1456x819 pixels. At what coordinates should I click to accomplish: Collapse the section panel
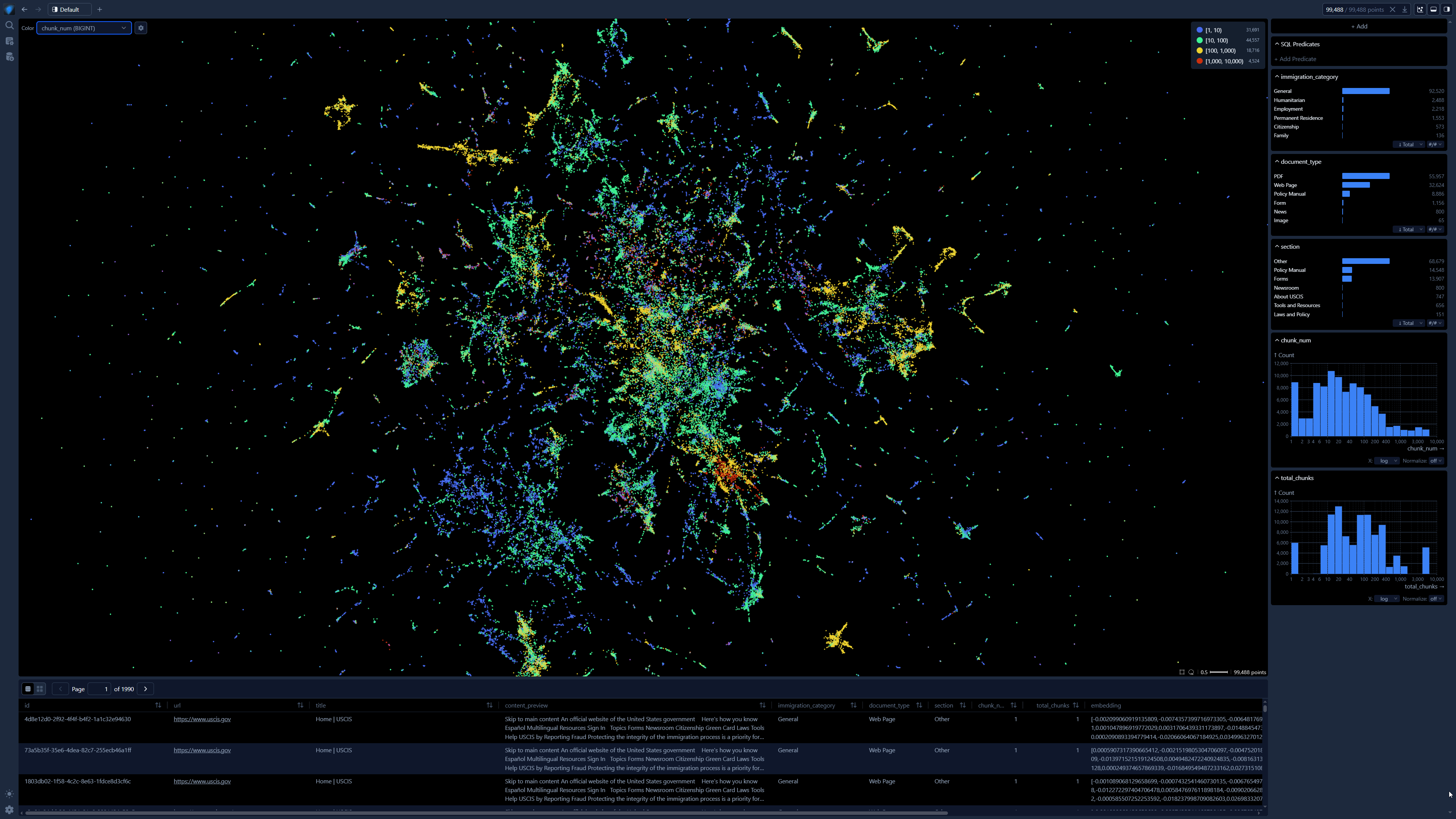[1277, 246]
